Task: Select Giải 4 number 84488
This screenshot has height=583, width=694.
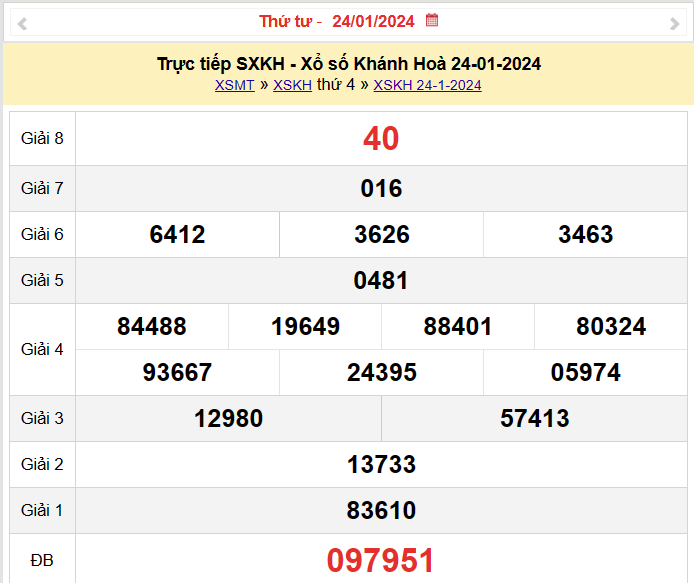Action: pos(152,326)
